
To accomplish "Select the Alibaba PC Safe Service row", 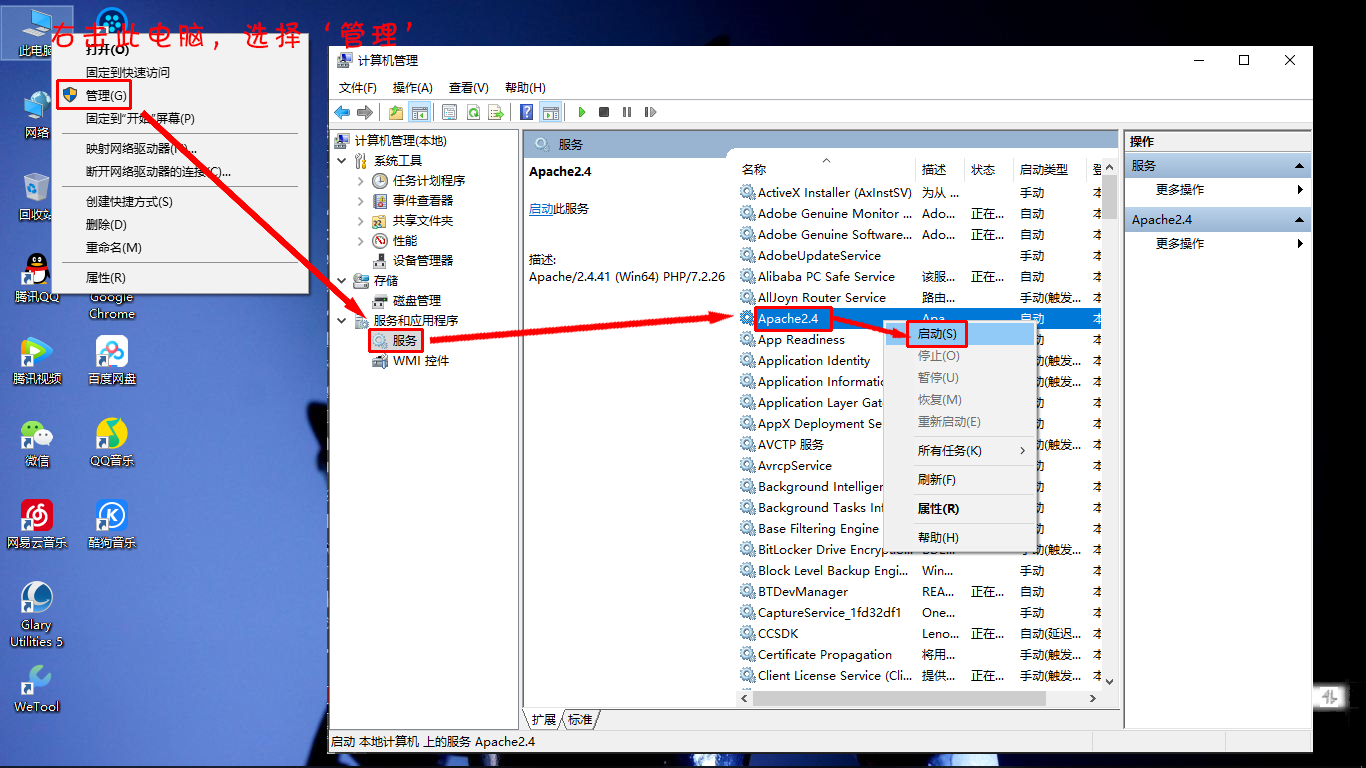I will coord(920,277).
